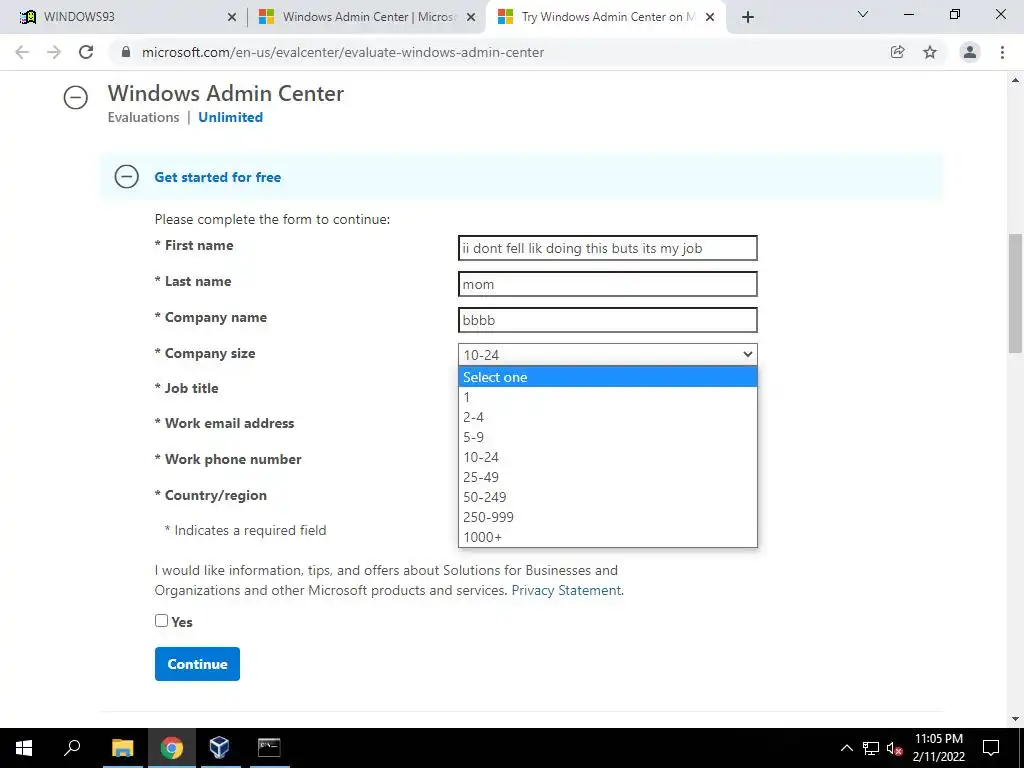Click Get started for free heading
The height and width of the screenshot is (768, 1024).
tap(217, 177)
